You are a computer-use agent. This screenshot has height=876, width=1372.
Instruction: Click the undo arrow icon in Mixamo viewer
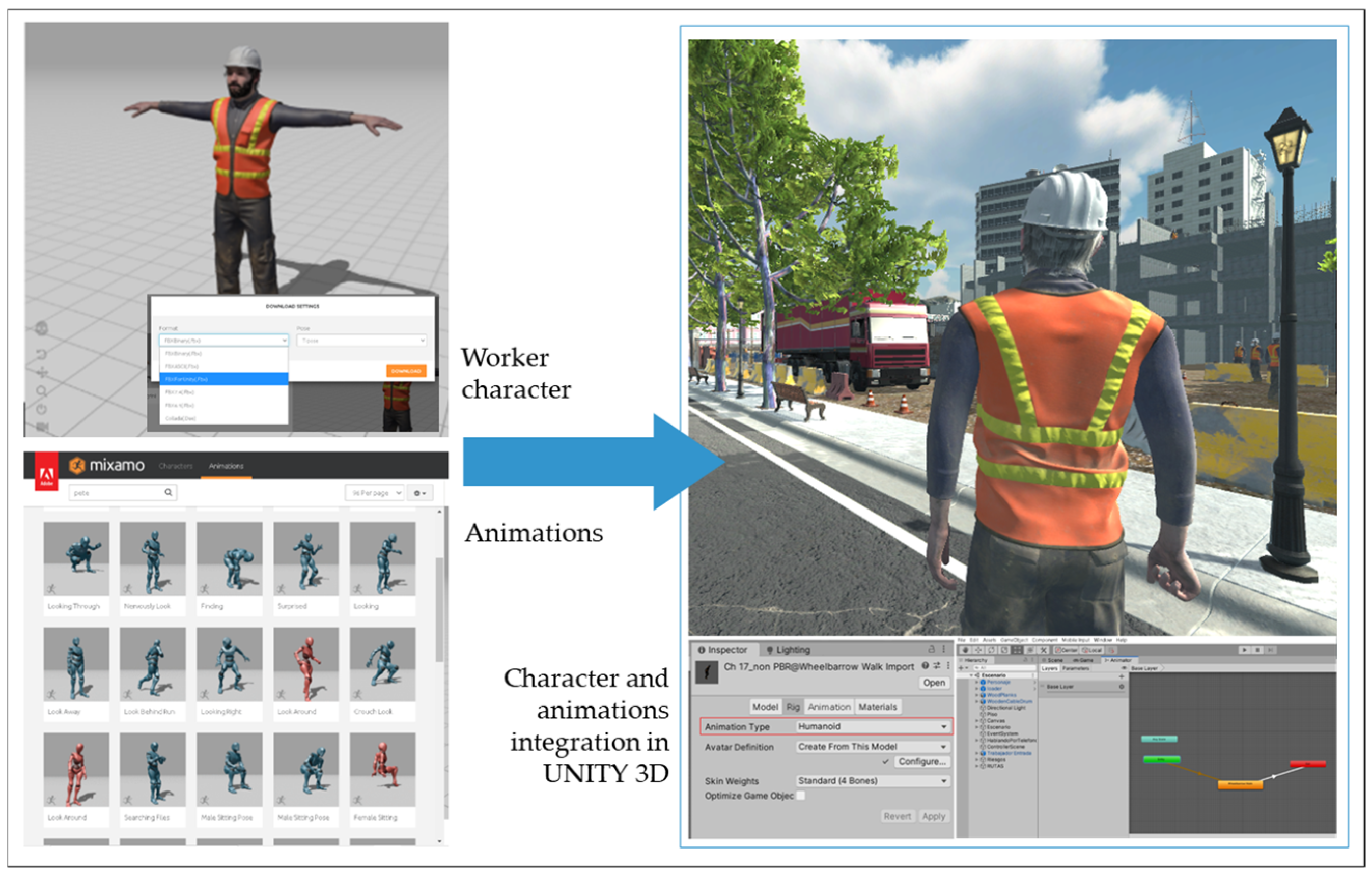[x=41, y=354]
